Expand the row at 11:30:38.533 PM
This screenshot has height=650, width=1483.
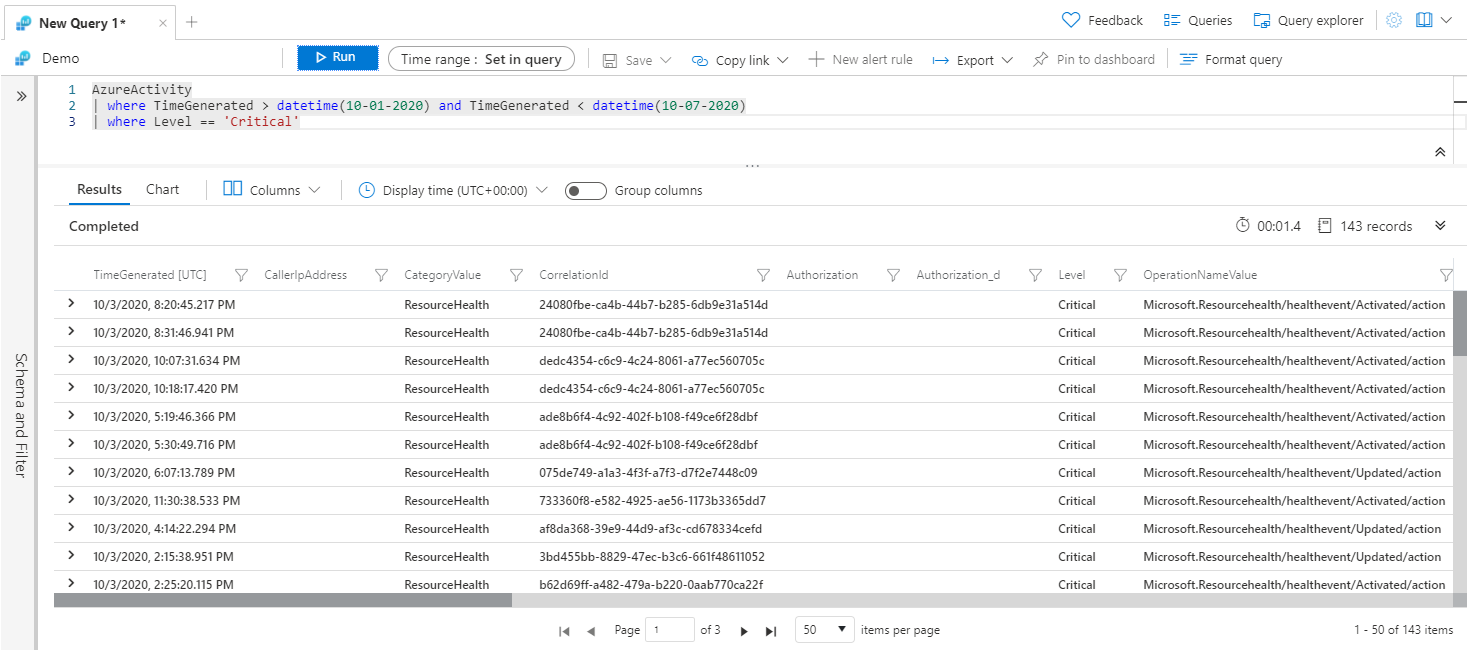coord(71,500)
